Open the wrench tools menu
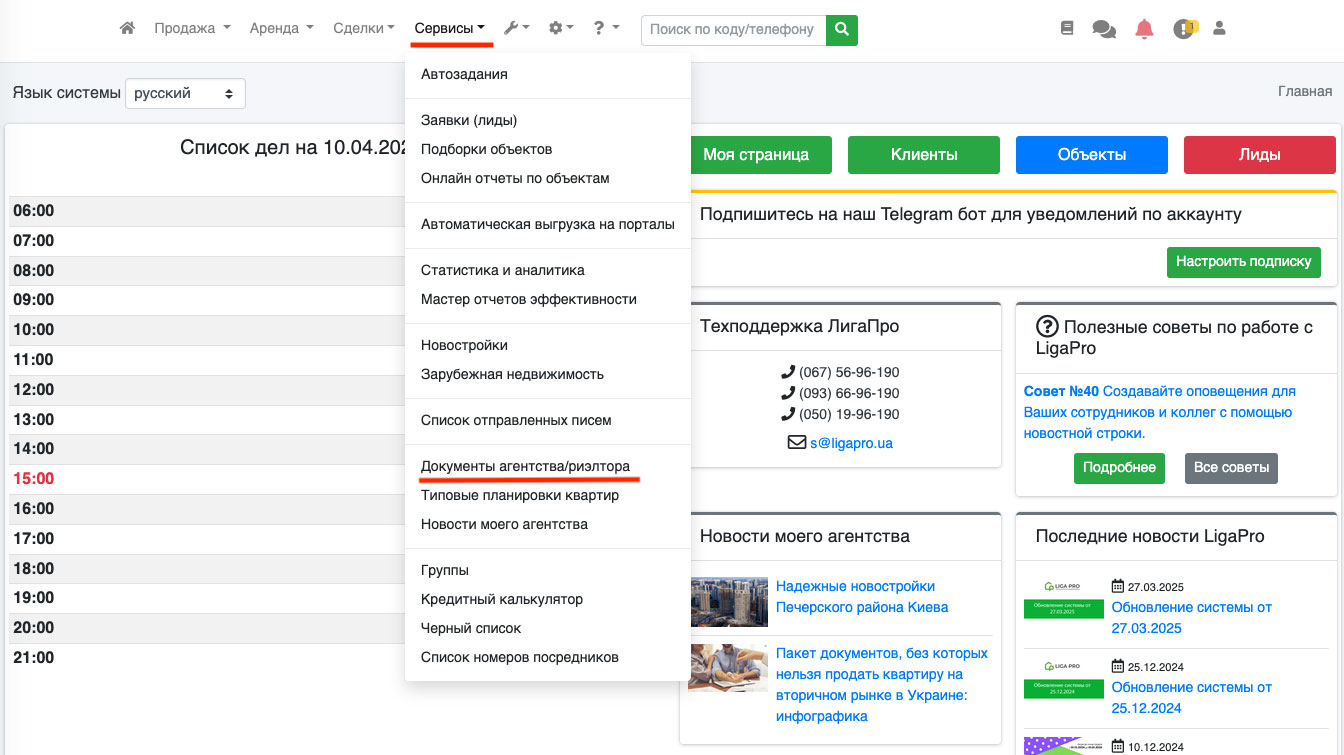The image size is (1344, 755). coord(516,29)
